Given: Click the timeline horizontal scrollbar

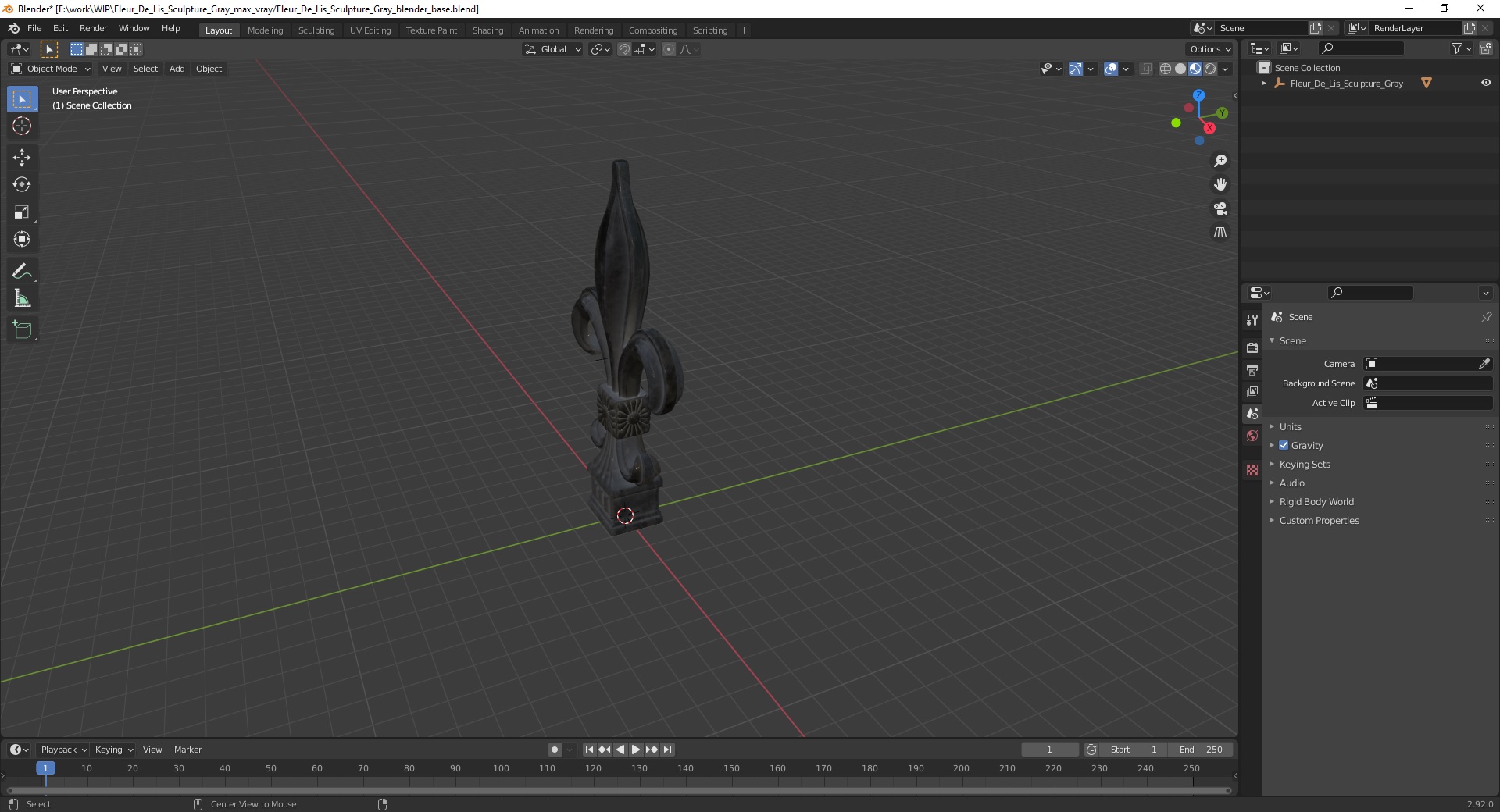Looking at the screenshot, I should 619,790.
